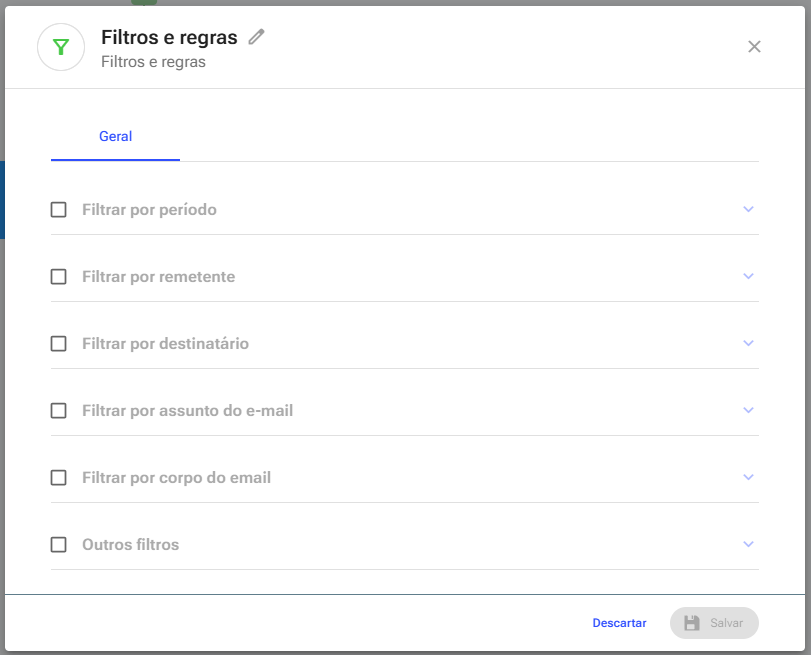
Task: Expand Filtrar por remetente section arrow
Action: pyautogui.click(x=748, y=276)
